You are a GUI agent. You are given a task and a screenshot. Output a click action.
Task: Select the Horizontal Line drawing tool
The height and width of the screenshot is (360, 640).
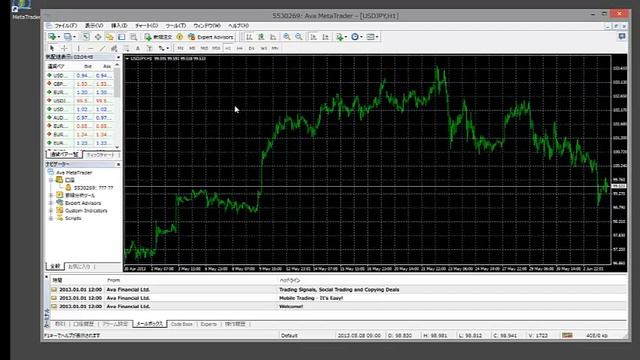point(91,48)
